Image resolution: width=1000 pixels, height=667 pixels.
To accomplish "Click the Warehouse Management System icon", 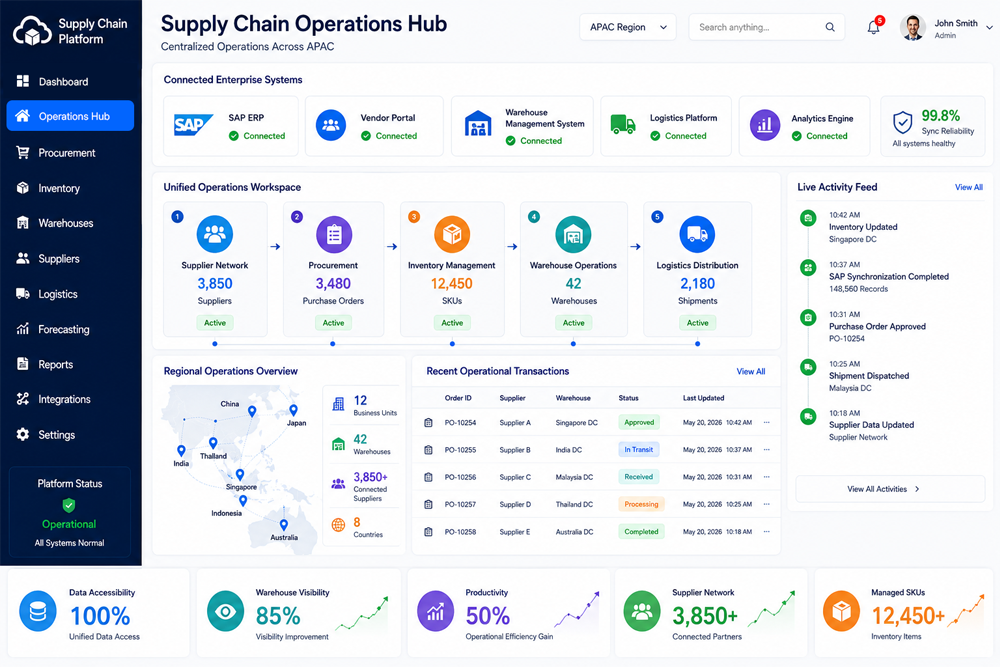I will click(x=478, y=123).
